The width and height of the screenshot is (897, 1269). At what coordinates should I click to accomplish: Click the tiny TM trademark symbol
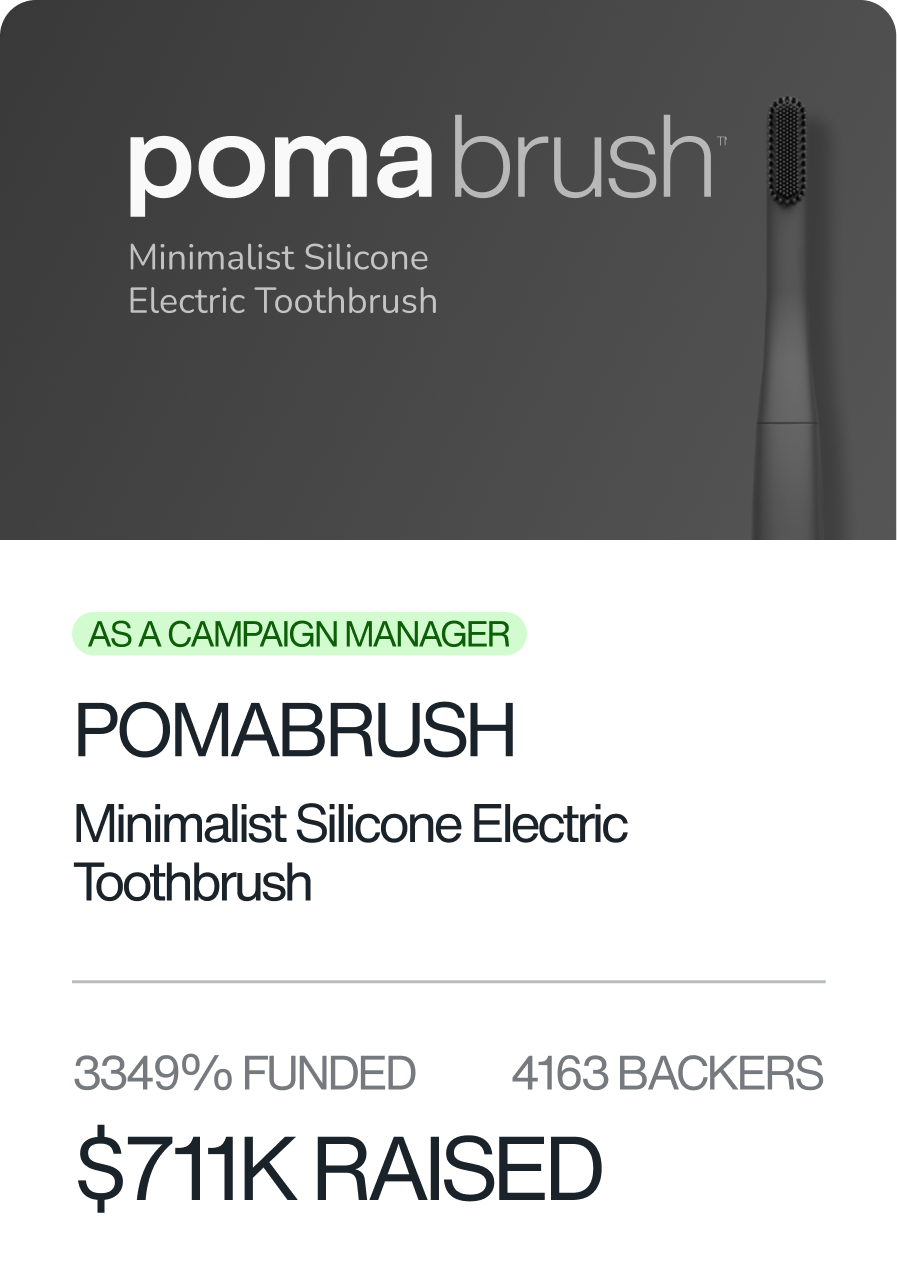pos(722,143)
